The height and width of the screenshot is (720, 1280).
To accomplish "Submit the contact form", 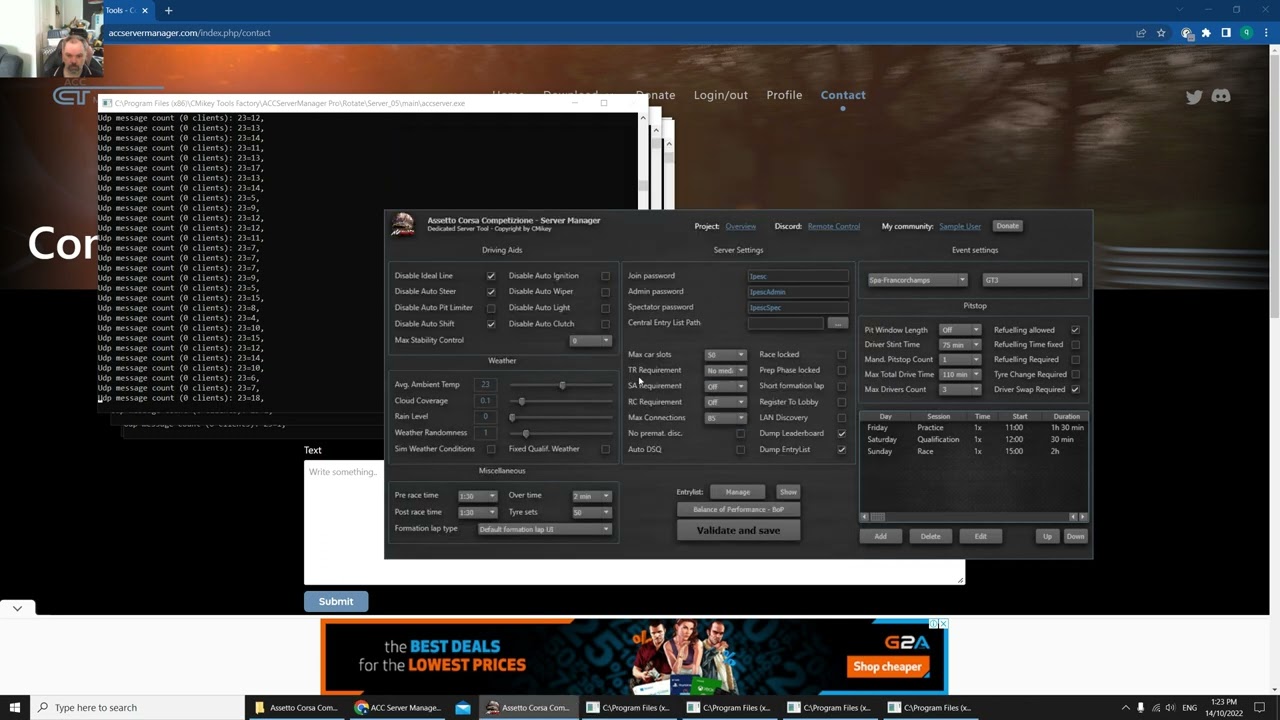I will pyautogui.click(x=336, y=601).
